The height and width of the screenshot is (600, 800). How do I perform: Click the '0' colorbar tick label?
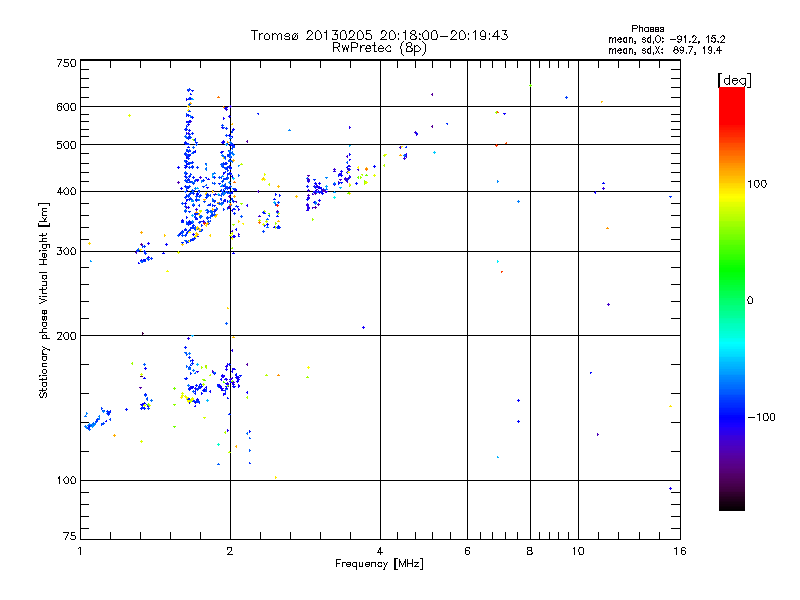click(750, 301)
